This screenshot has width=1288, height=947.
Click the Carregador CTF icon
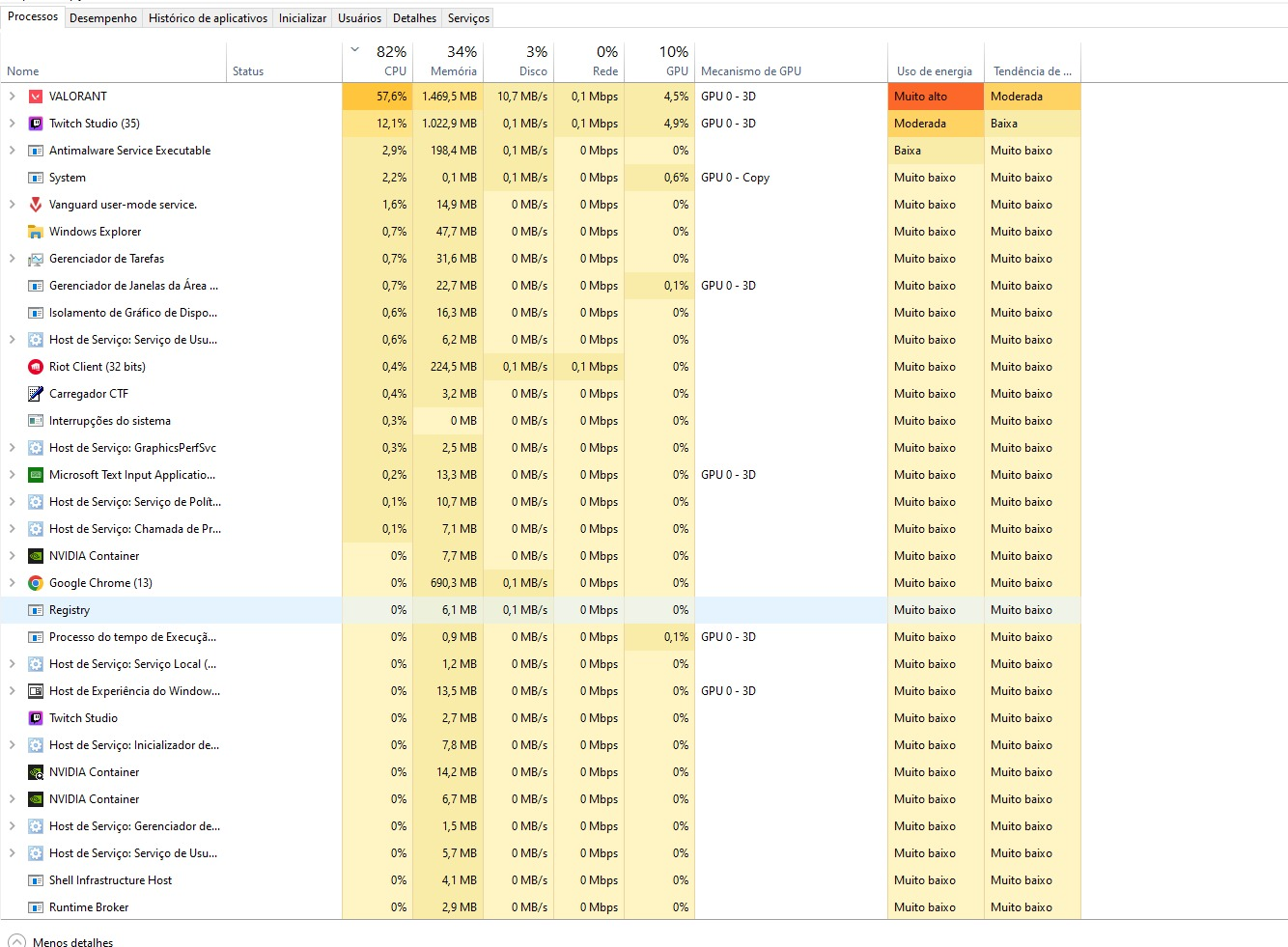36,394
